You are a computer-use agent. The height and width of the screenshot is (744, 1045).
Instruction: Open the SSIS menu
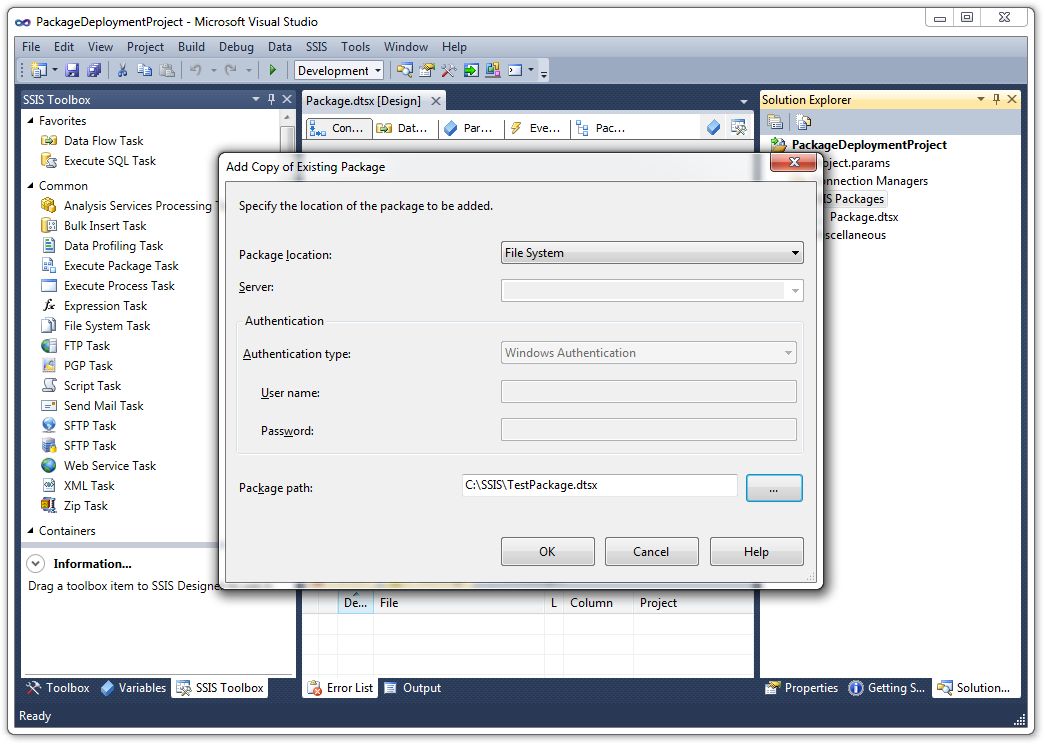[317, 47]
